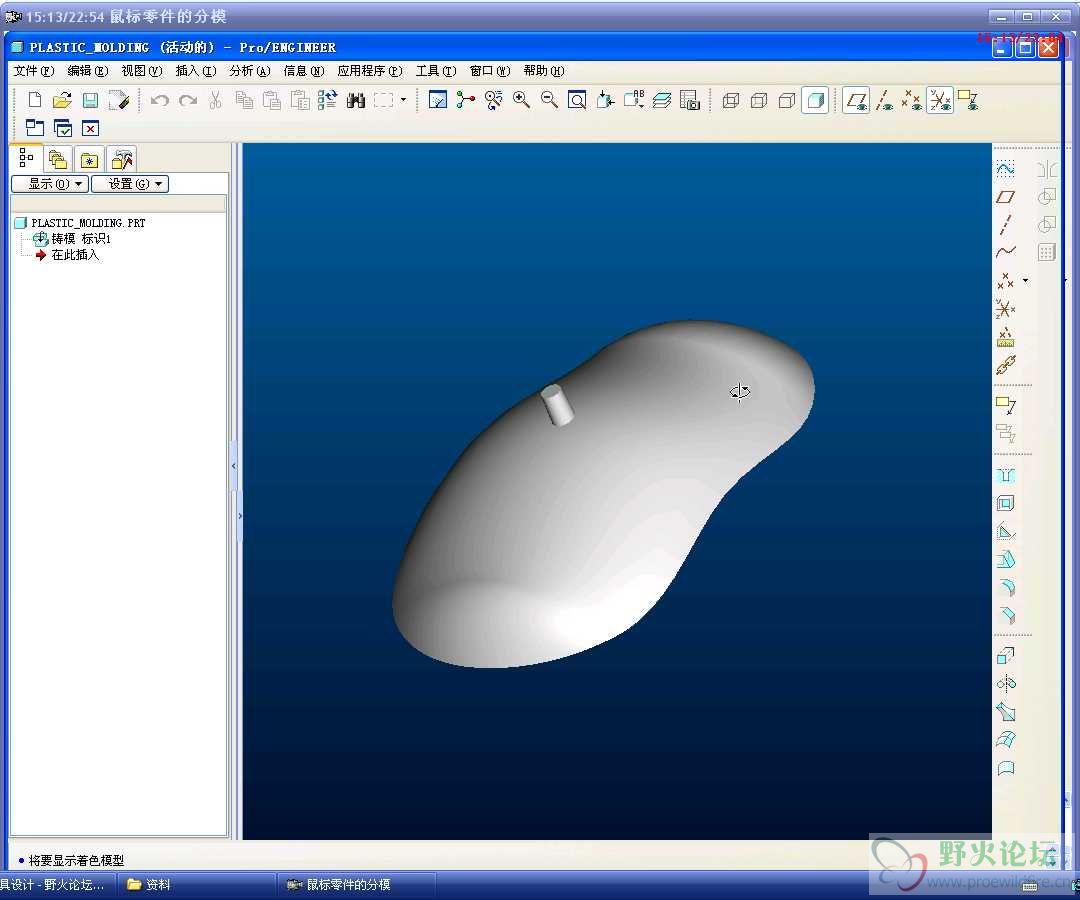This screenshot has height=900, width=1080.
Task: Click the hole tool icon
Action: click(x=1006, y=476)
